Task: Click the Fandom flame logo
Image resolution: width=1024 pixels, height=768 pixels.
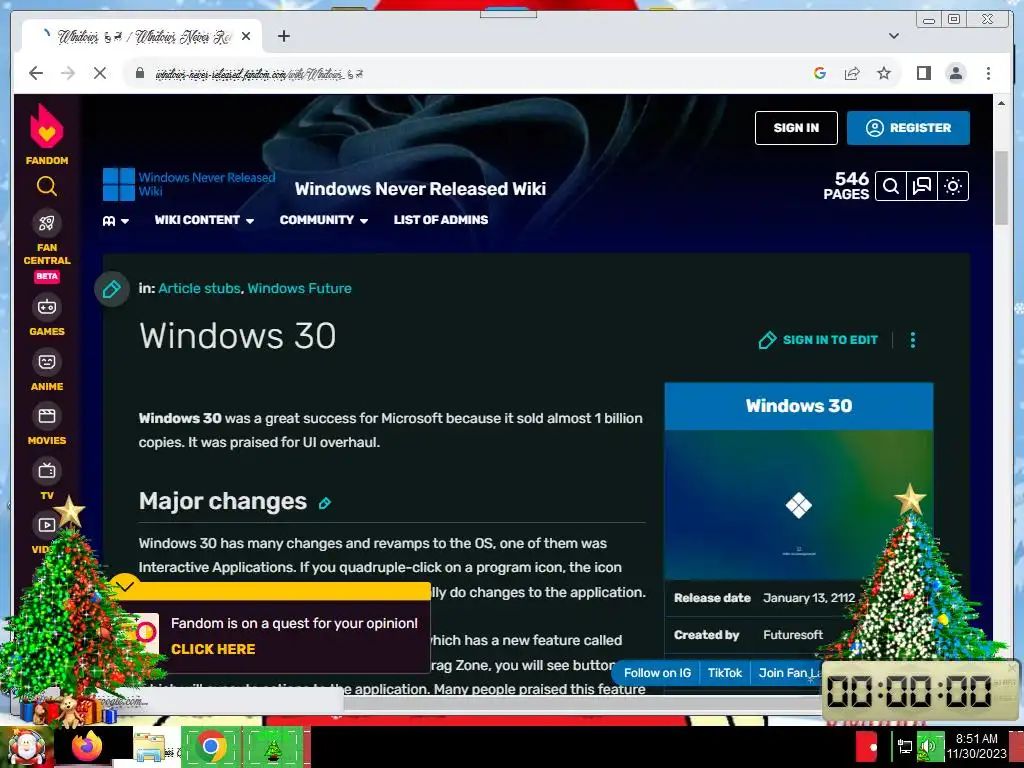Action: (x=46, y=126)
